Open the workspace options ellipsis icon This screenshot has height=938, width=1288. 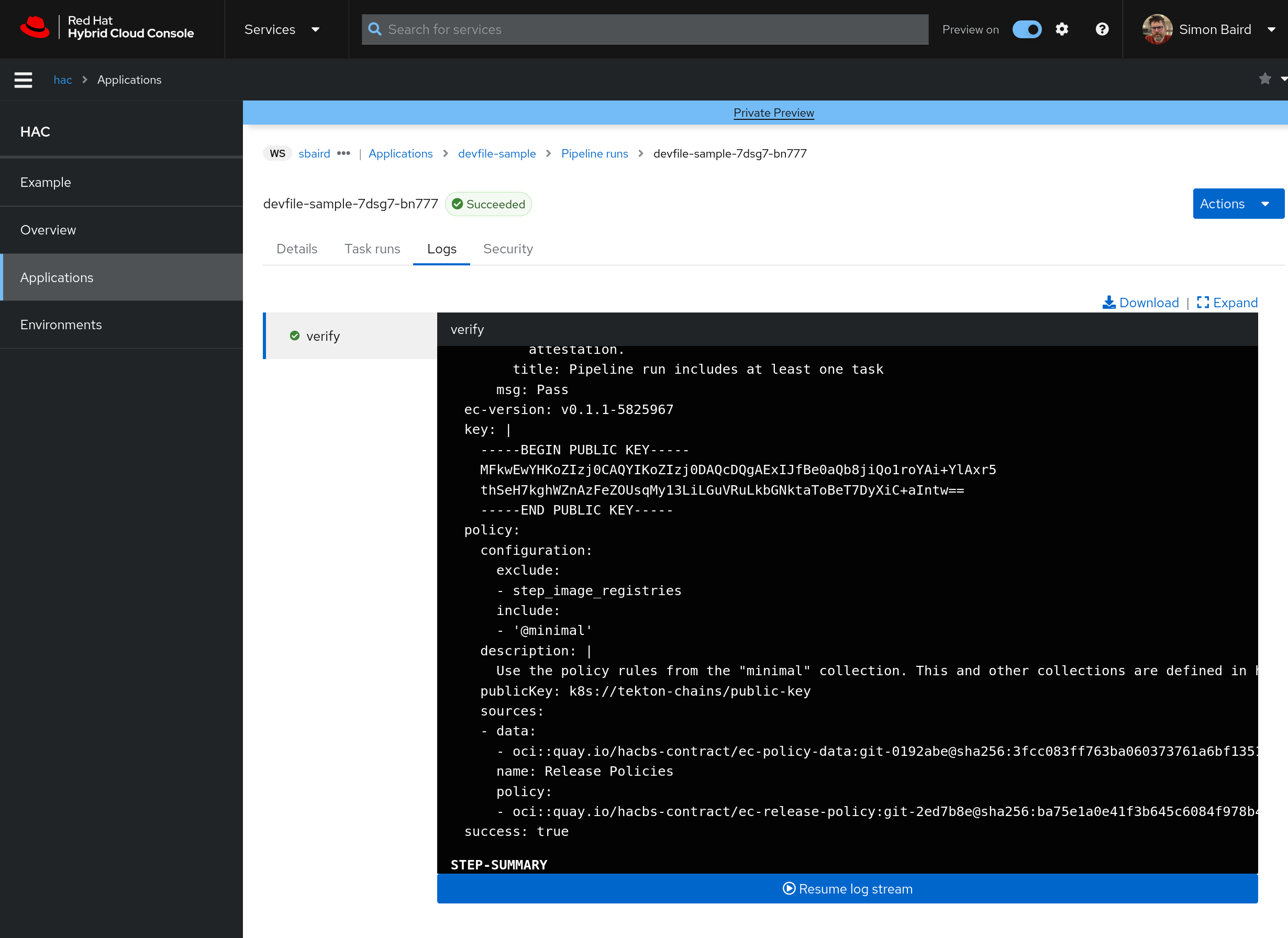coord(343,153)
